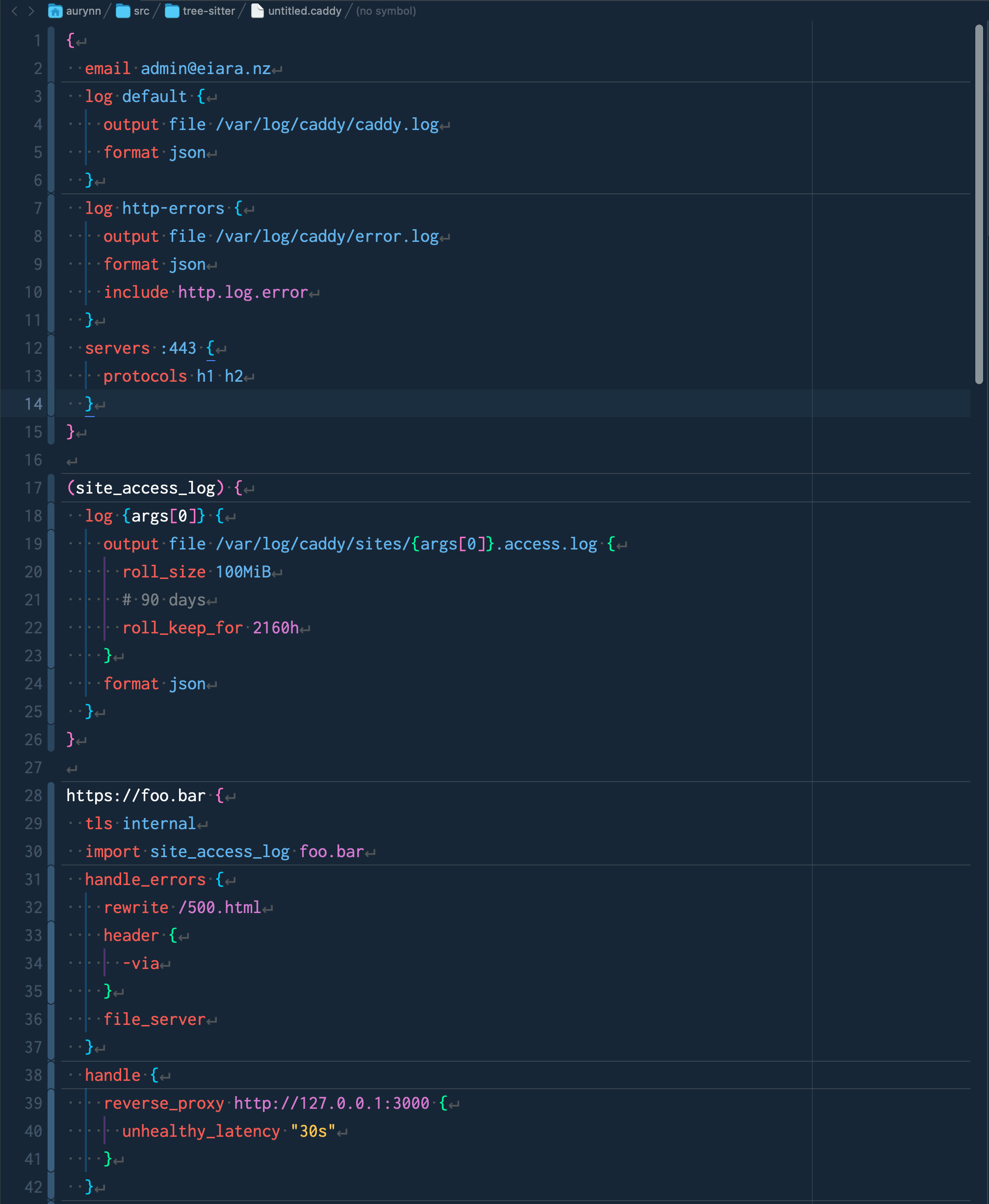Click the tree-sitter folder icon
Image resolution: width=989 pixels, height=1204 pixels.
click(172, 11)
